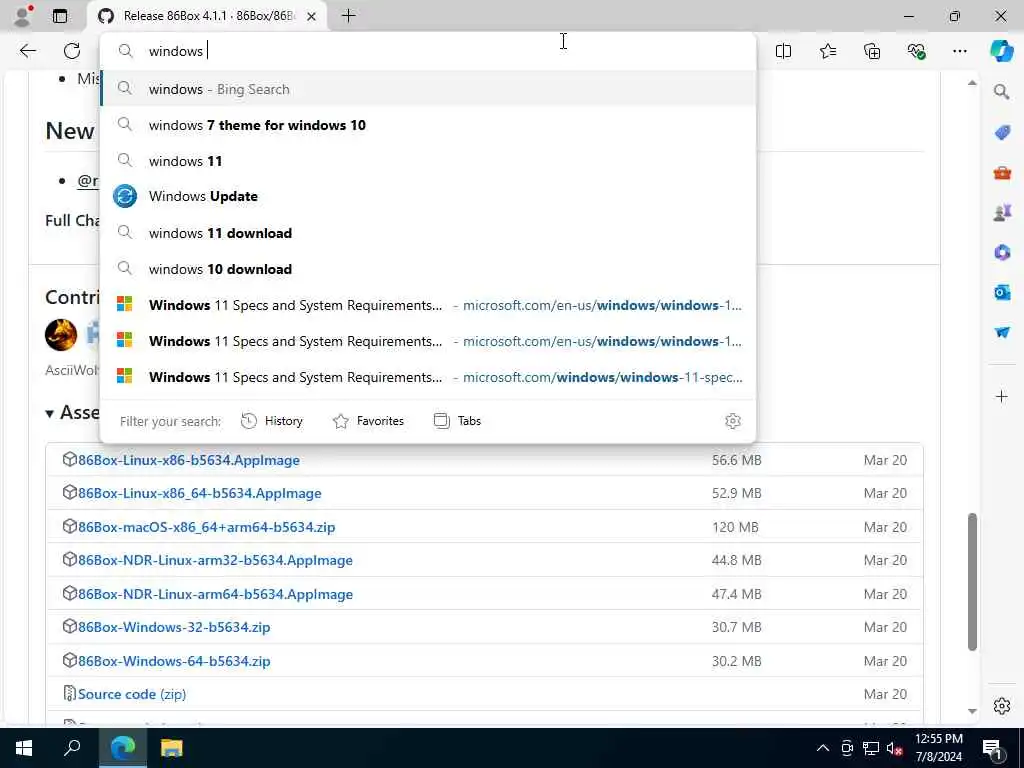Click in the address bar text field

click(428, 51)
